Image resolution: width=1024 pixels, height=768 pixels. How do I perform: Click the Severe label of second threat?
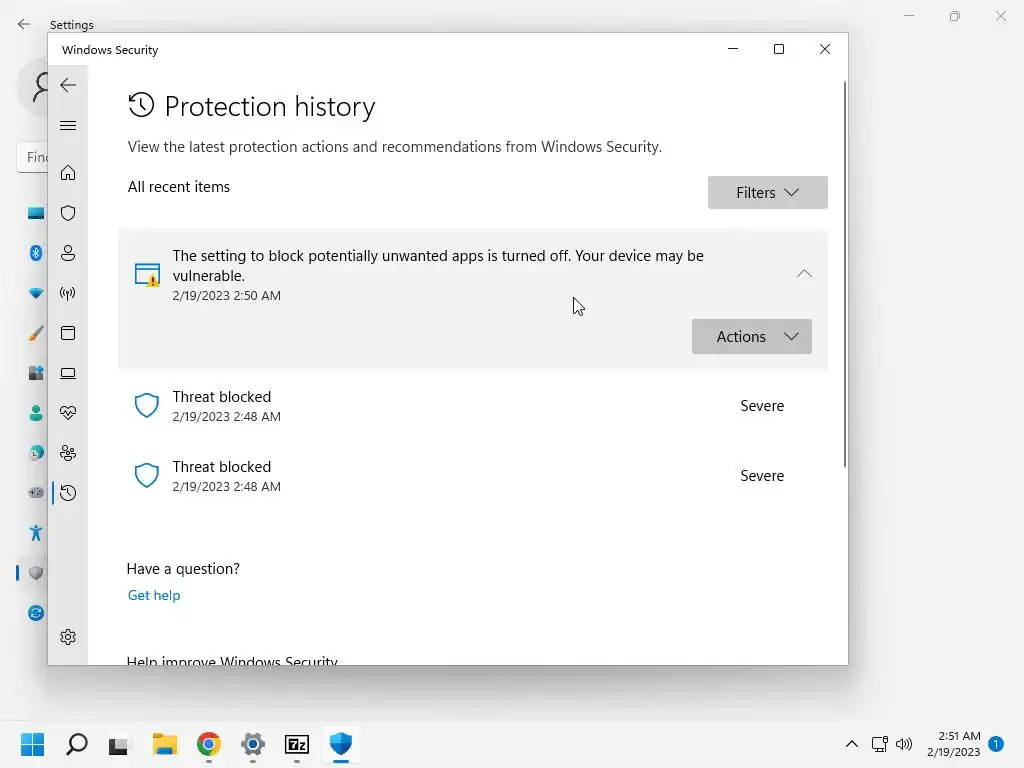tap(762, 476)
